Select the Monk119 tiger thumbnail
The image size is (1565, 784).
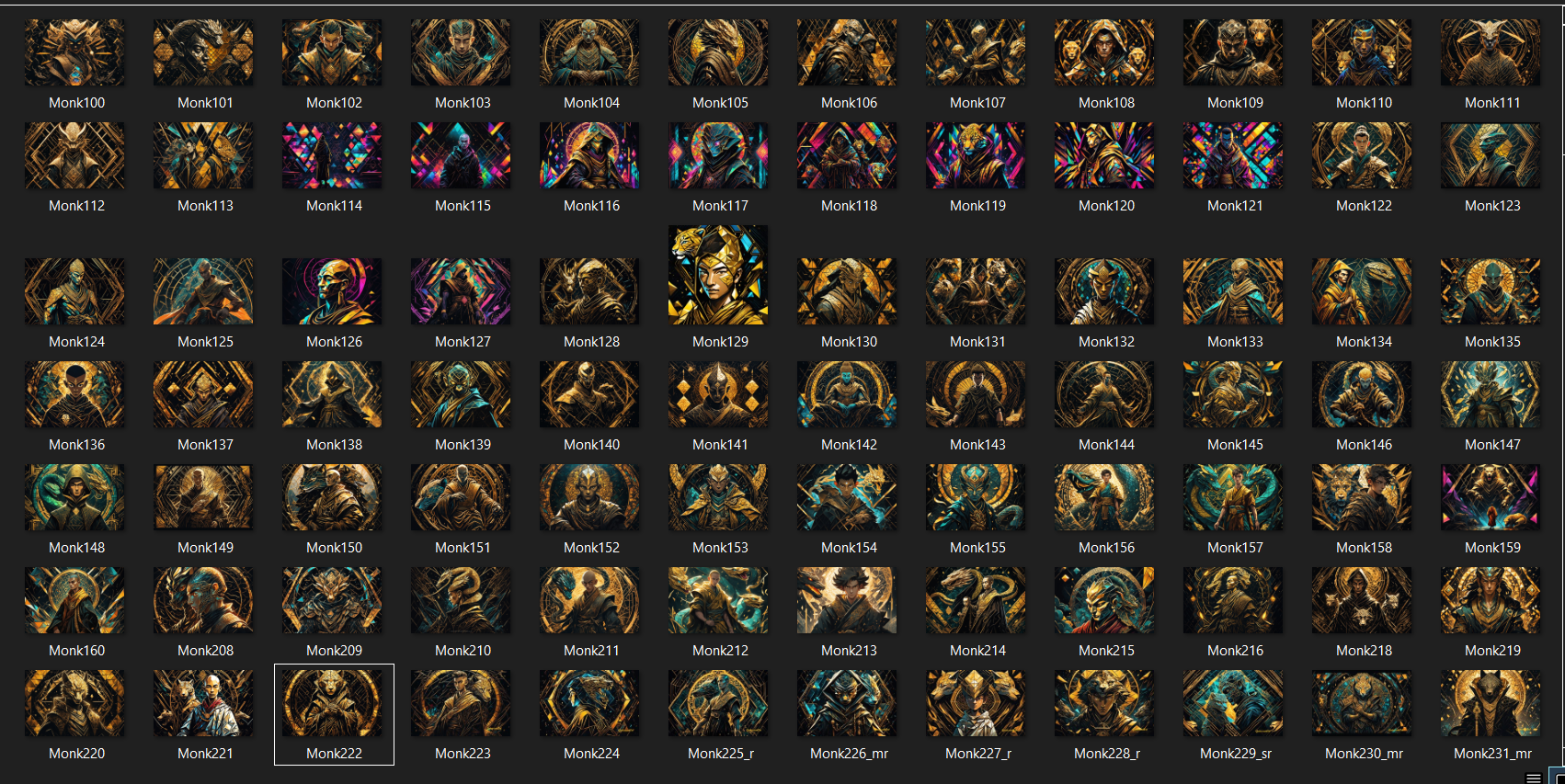pyautogui.click(x=976, y=155)
